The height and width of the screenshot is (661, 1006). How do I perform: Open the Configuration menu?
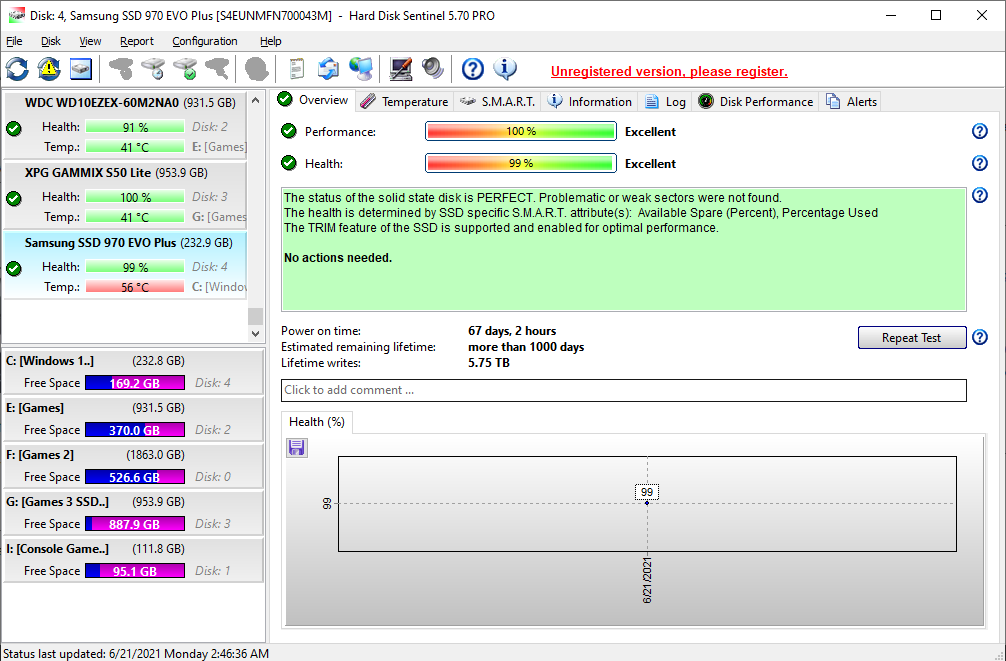tap(205, 41)
